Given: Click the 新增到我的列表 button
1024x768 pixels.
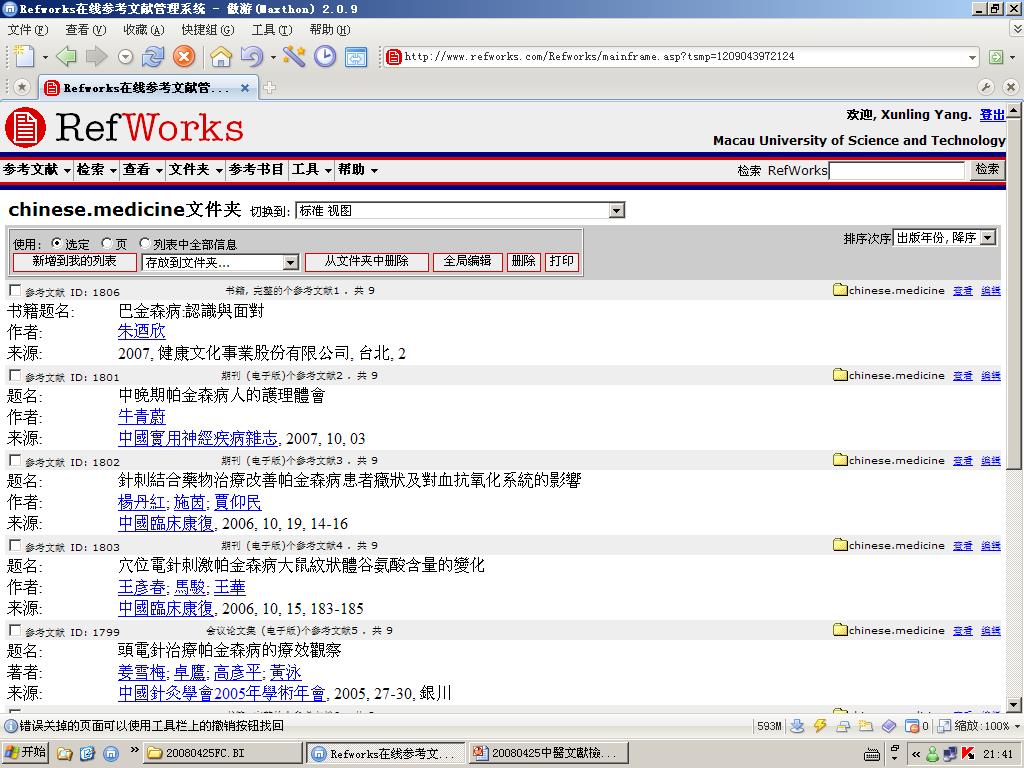Looking at the screenshot, I should tap(74, 262).
